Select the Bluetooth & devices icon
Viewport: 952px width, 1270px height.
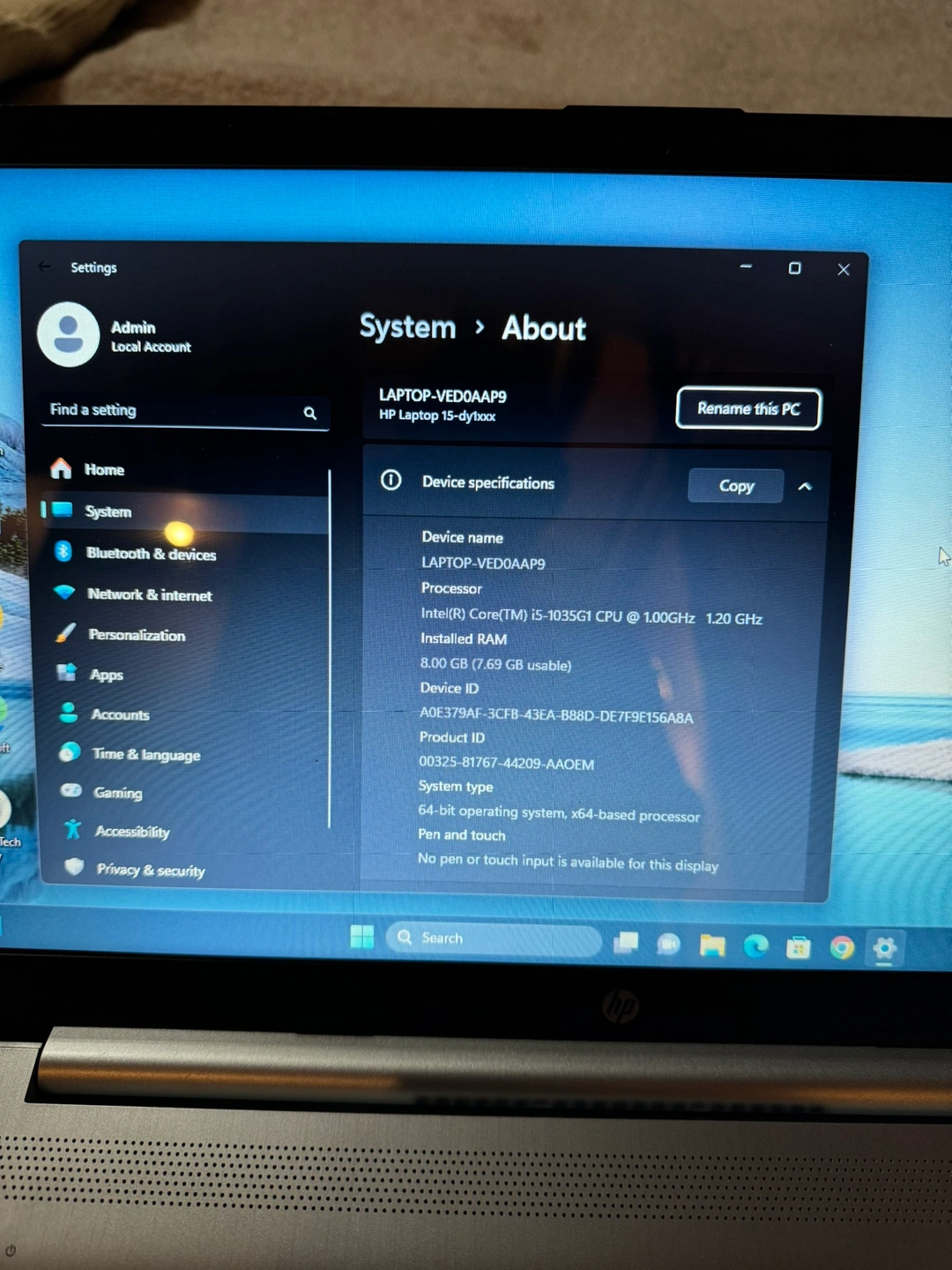click(x=63, y=551)
